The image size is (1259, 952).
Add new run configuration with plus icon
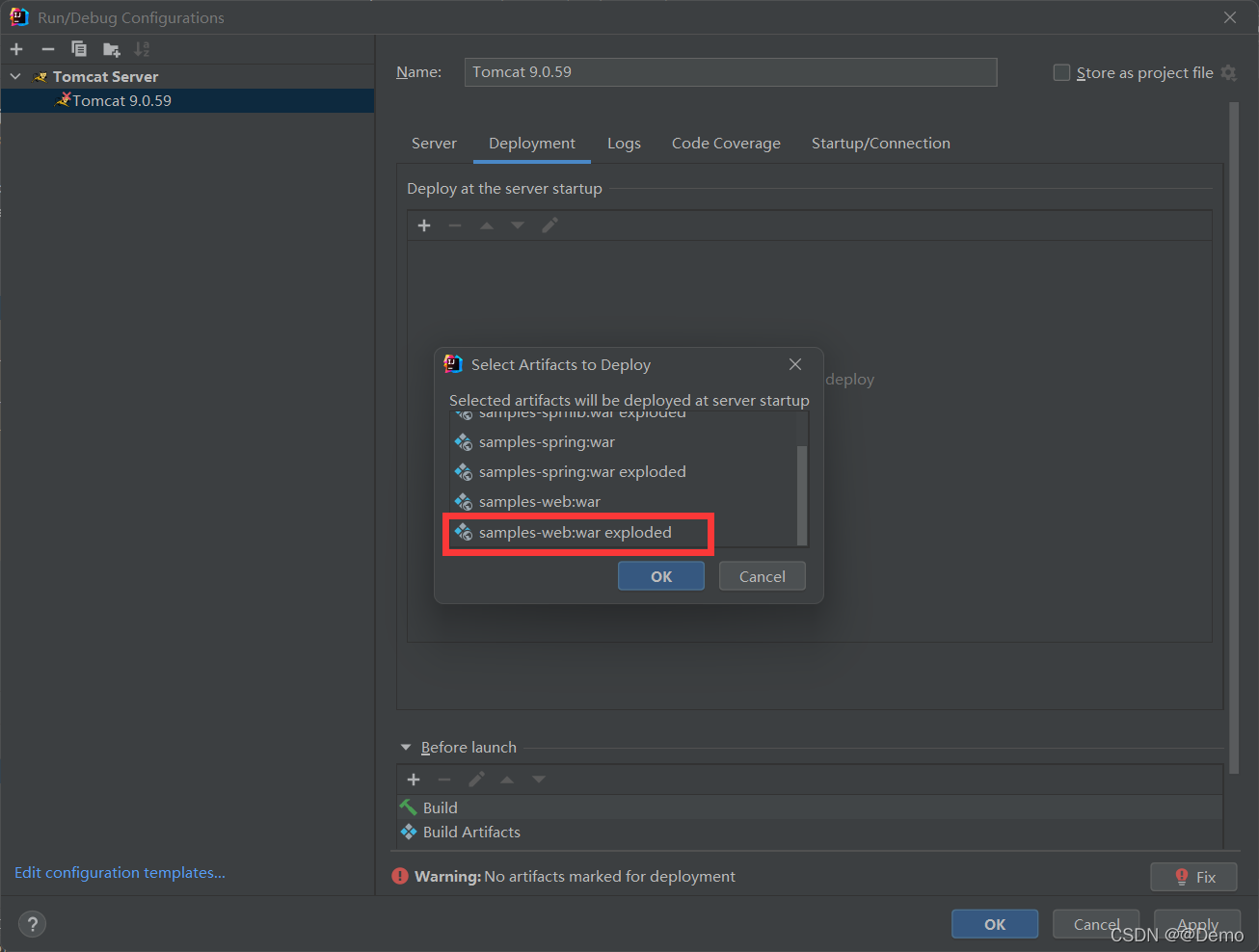[16, 49]
